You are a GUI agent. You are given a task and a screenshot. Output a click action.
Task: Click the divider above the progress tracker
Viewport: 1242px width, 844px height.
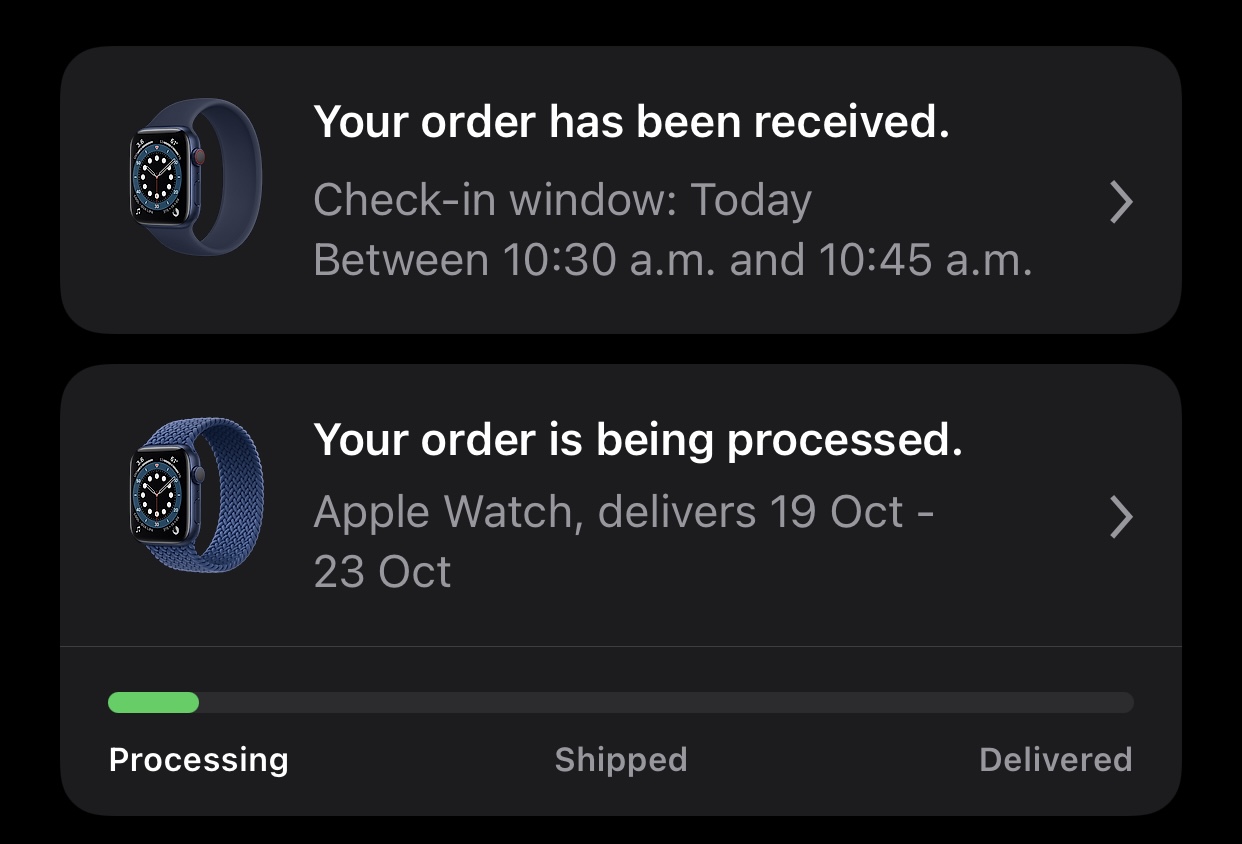pyautogui.click(x=621, y=646)
